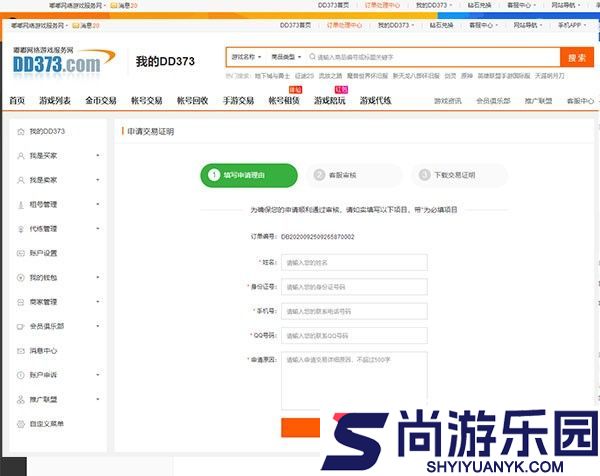Click the 代练管理 sidebar icon
600x476 pixels.
point(21,229)
